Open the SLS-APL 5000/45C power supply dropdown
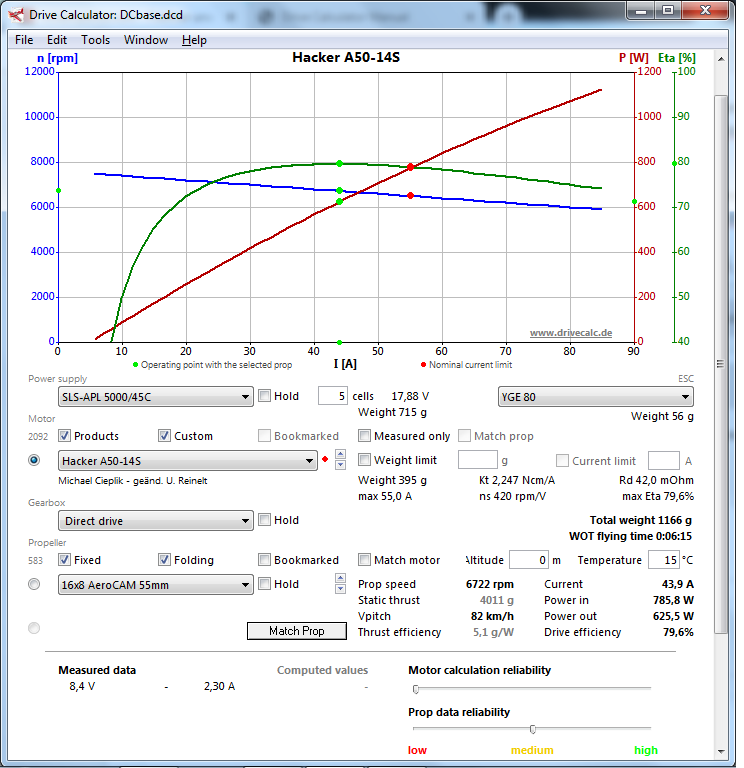Image resolution: width=744 pixels, height=768 pixels. [x=155, y=397]
